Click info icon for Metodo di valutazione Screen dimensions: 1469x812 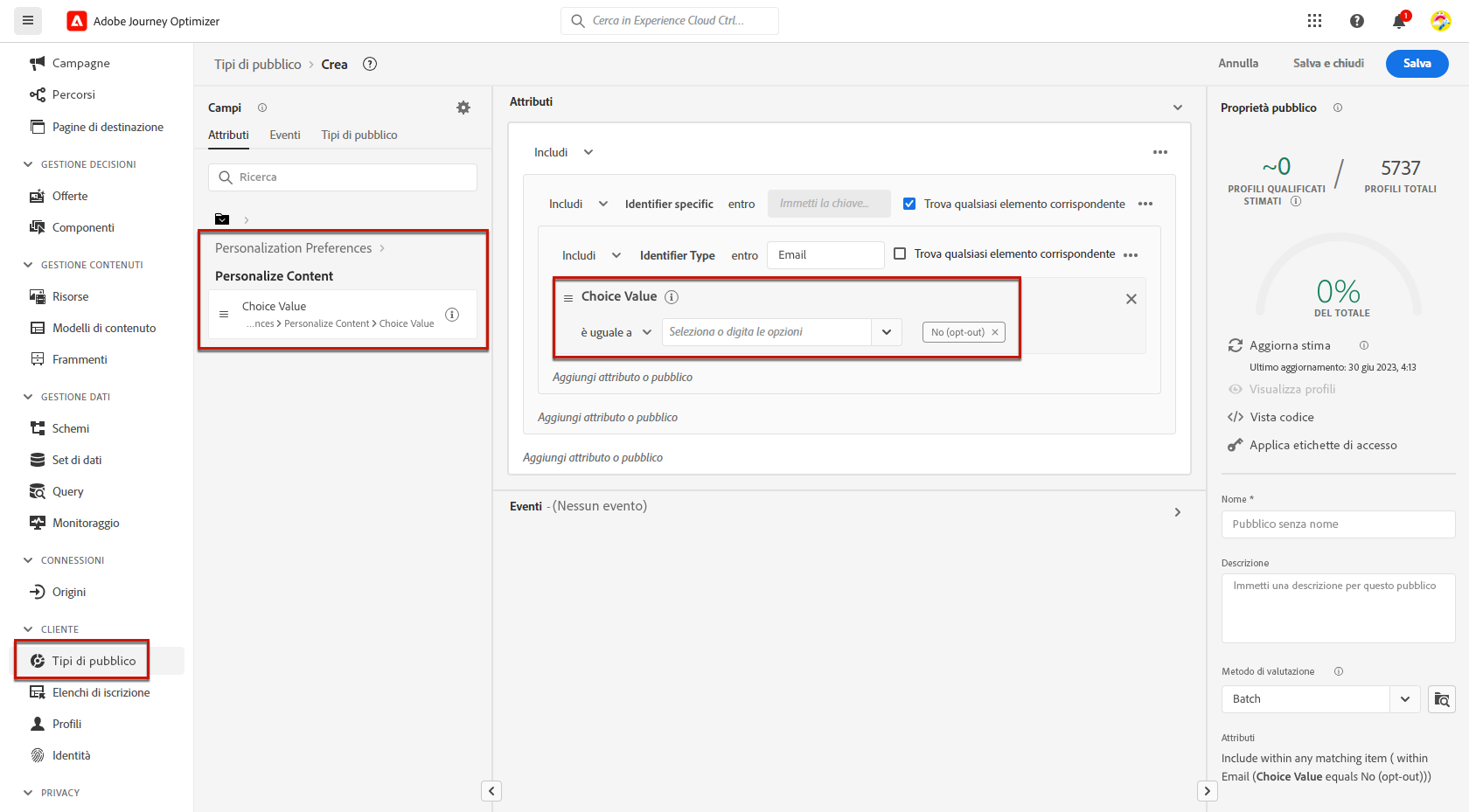[1339, 671]
